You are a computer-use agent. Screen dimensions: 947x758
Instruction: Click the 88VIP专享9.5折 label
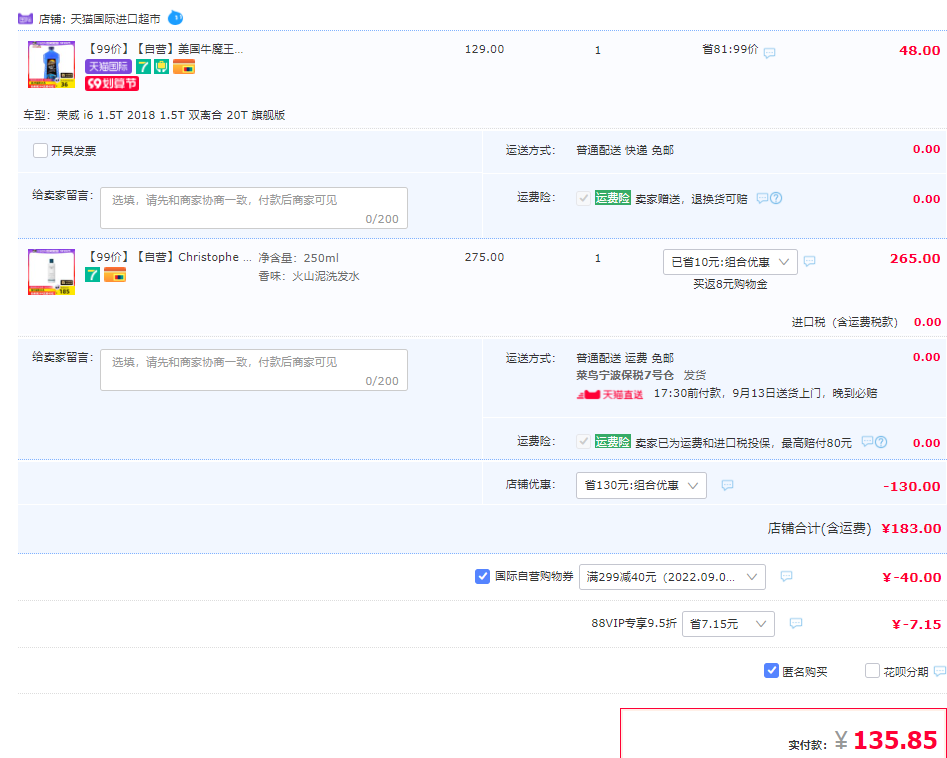(x=634, y=623)
